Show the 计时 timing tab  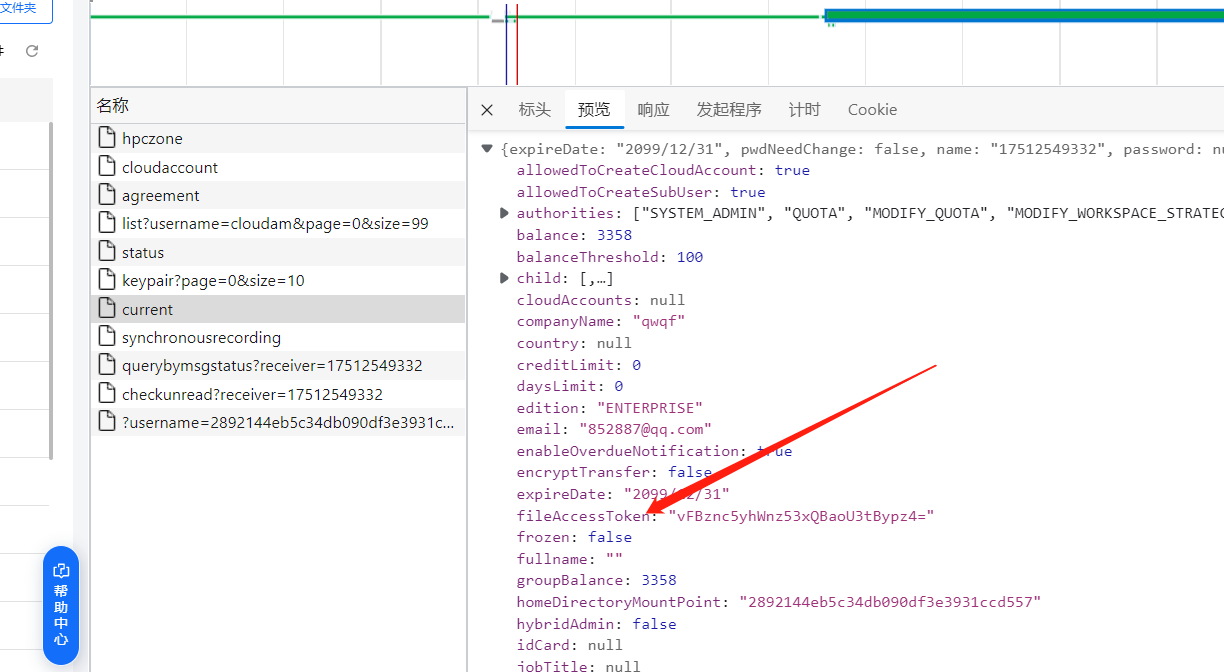804,110
